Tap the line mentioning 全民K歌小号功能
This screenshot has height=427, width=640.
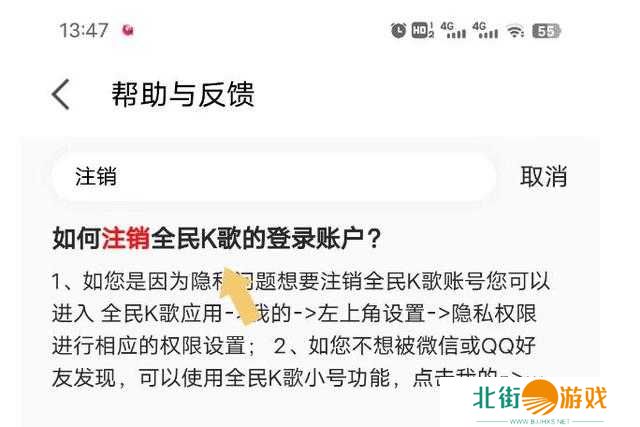coord(296,378)
